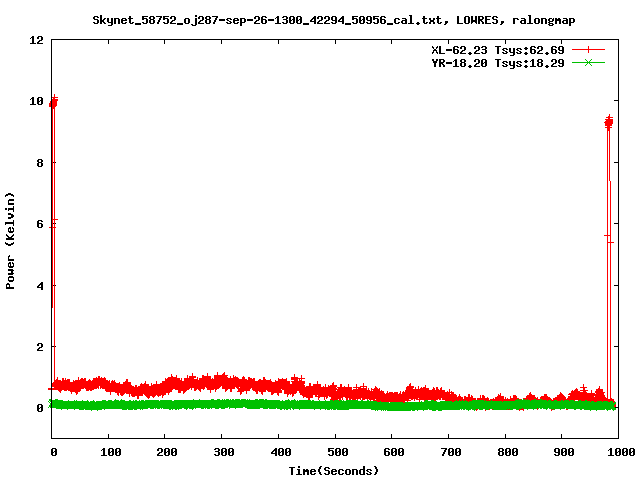640x480 pixels.
Task: Click the y-axis tick label 4
Action: coord(40,286)
